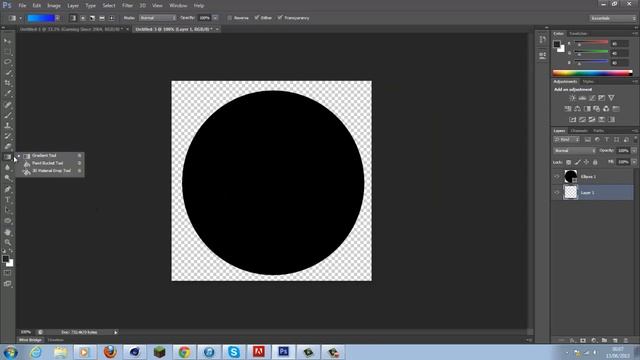
Task: Select the Brush tool
Action: pos(7,116)
